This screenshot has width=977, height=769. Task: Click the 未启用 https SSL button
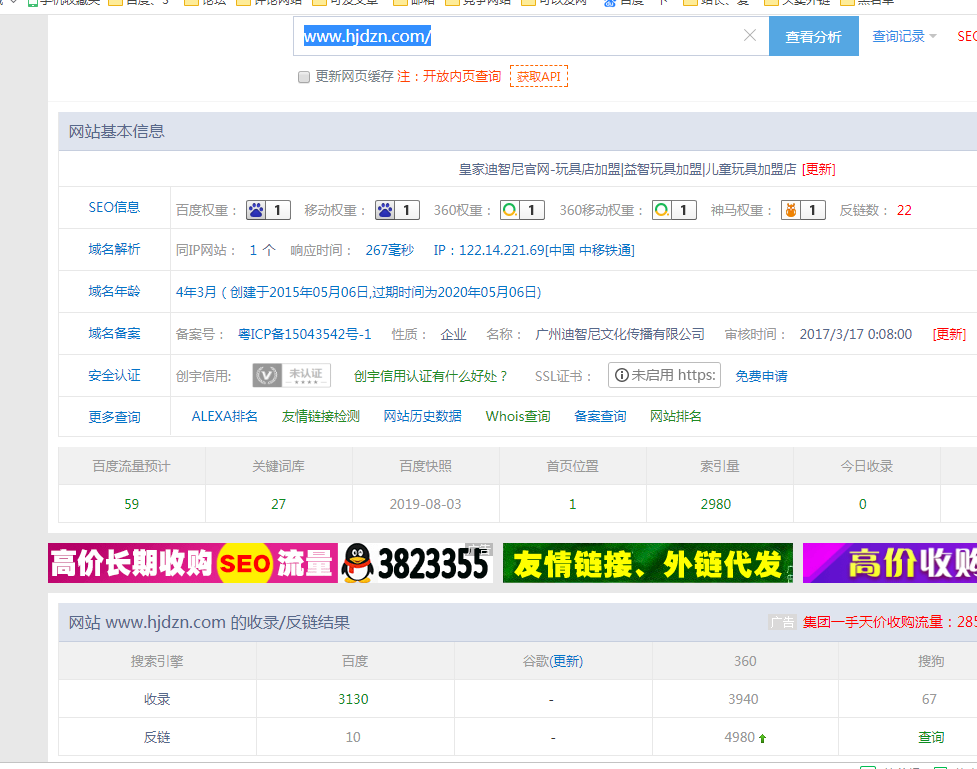coord(664,375)
